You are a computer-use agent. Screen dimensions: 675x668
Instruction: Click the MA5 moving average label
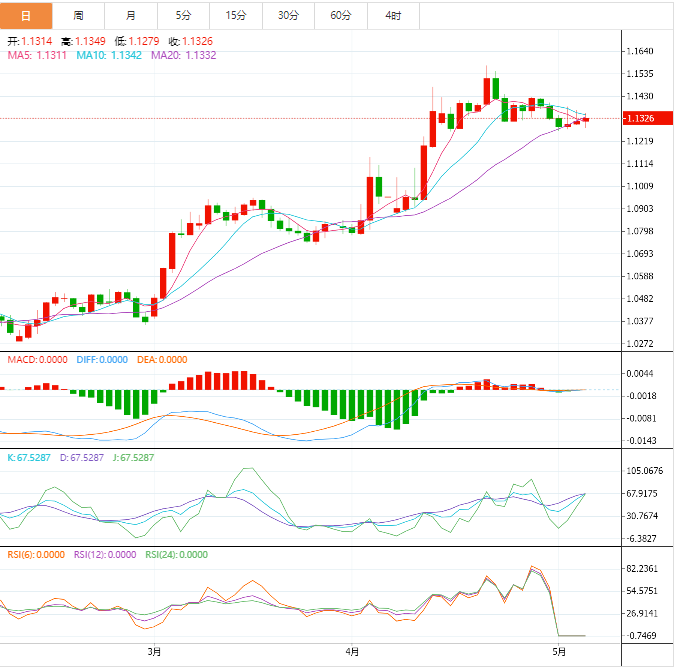click(38, 55)
